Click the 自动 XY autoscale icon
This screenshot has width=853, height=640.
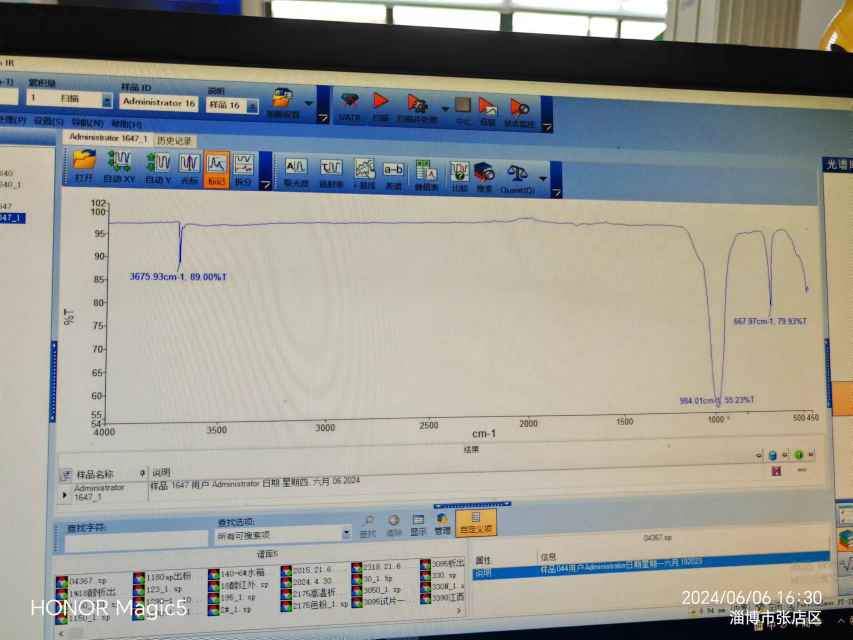[119, 162]
